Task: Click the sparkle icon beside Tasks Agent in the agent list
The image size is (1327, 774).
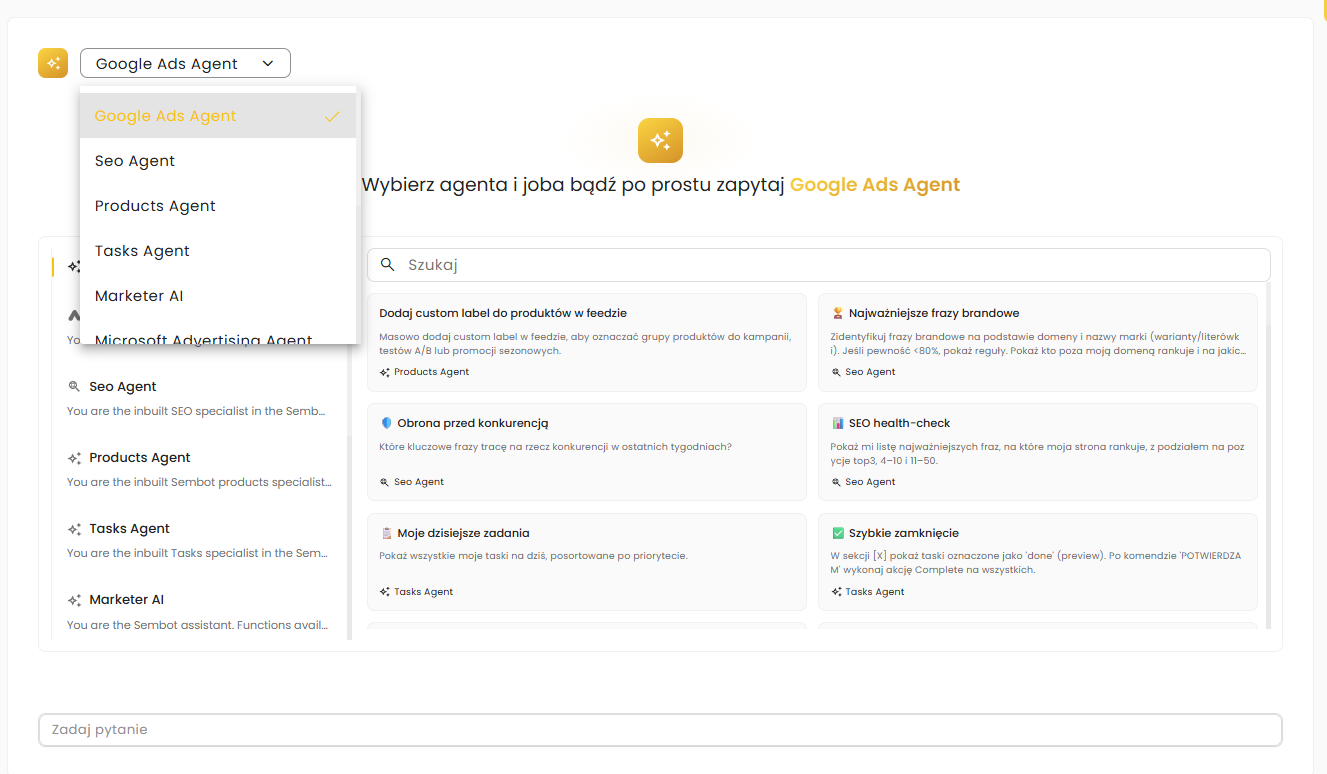Action: [74, 529]
